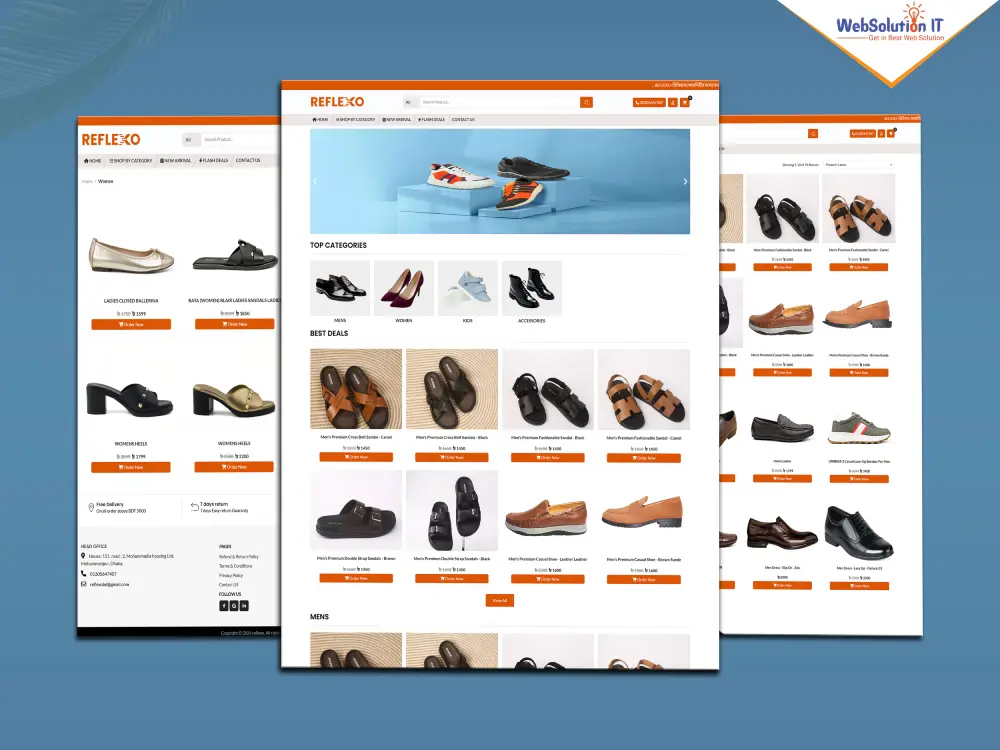1000x750 pixels.
Task: Open SHOP BY CATEGORY in left page navbar
Action: 131,161
